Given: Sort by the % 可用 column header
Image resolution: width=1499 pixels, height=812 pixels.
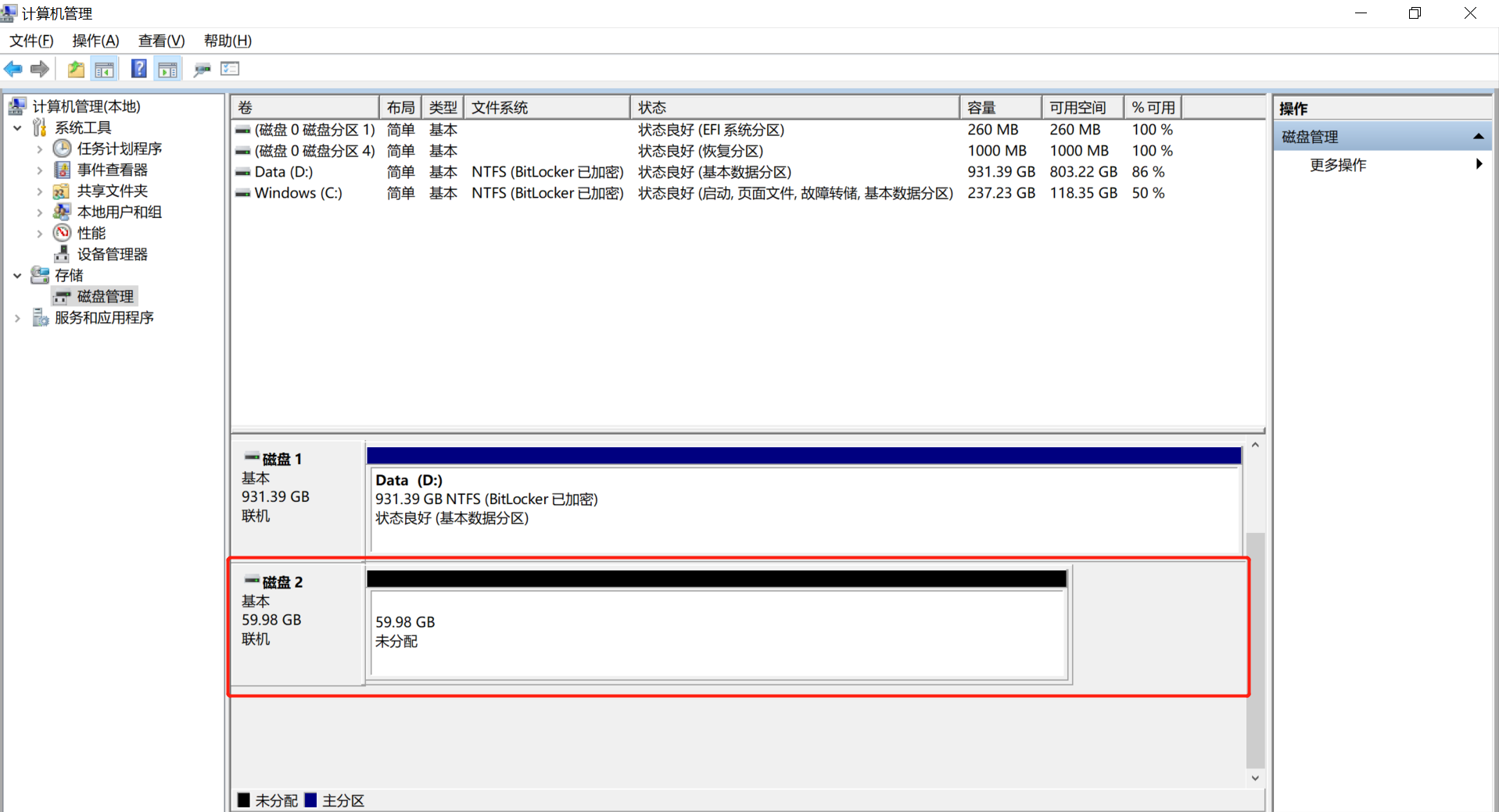Looking at the screenshot, I should (1153, 107).
